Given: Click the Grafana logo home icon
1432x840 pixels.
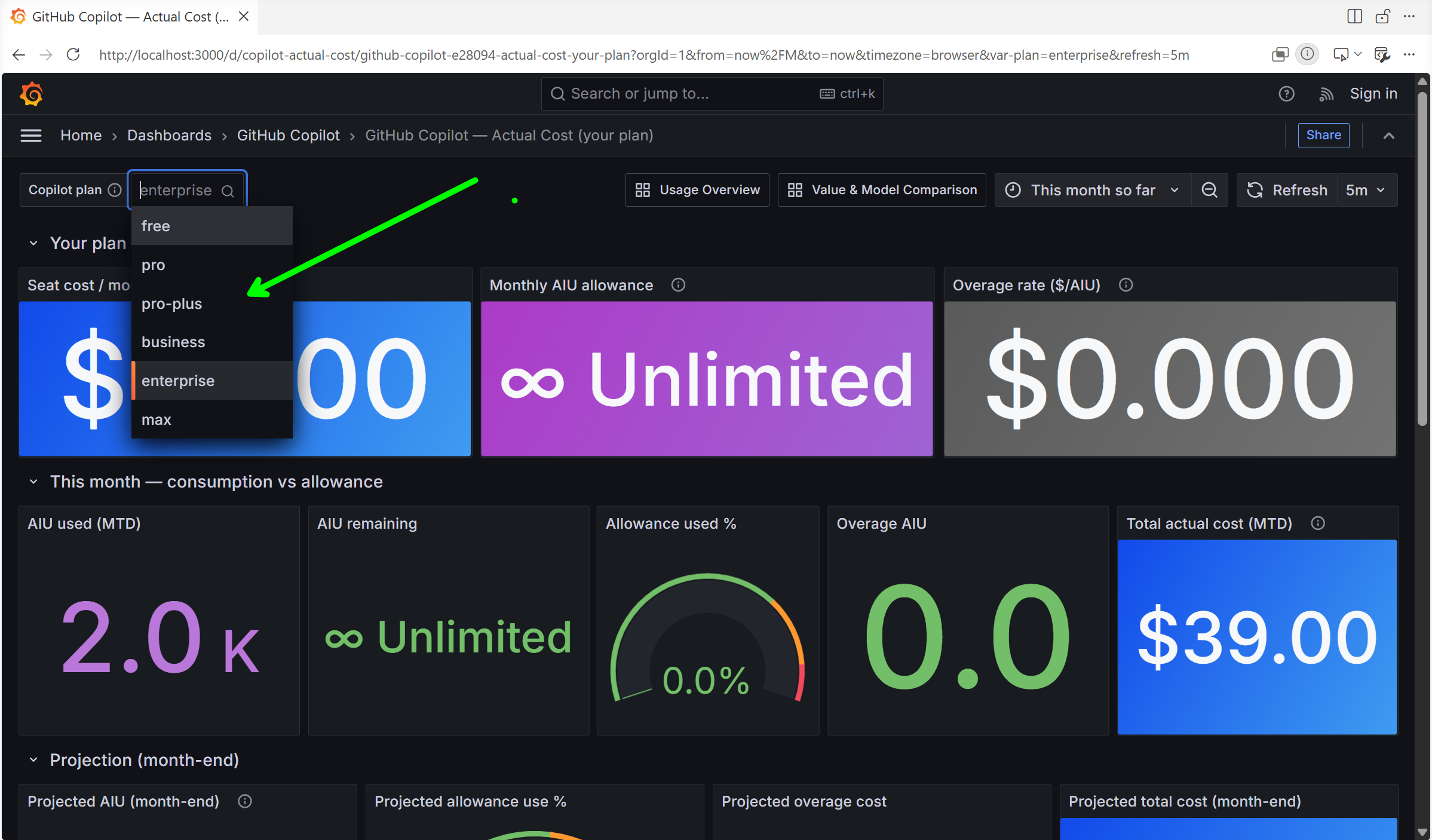Looking at the screenshot, I should pyautogui.click(x=31, y=94).
